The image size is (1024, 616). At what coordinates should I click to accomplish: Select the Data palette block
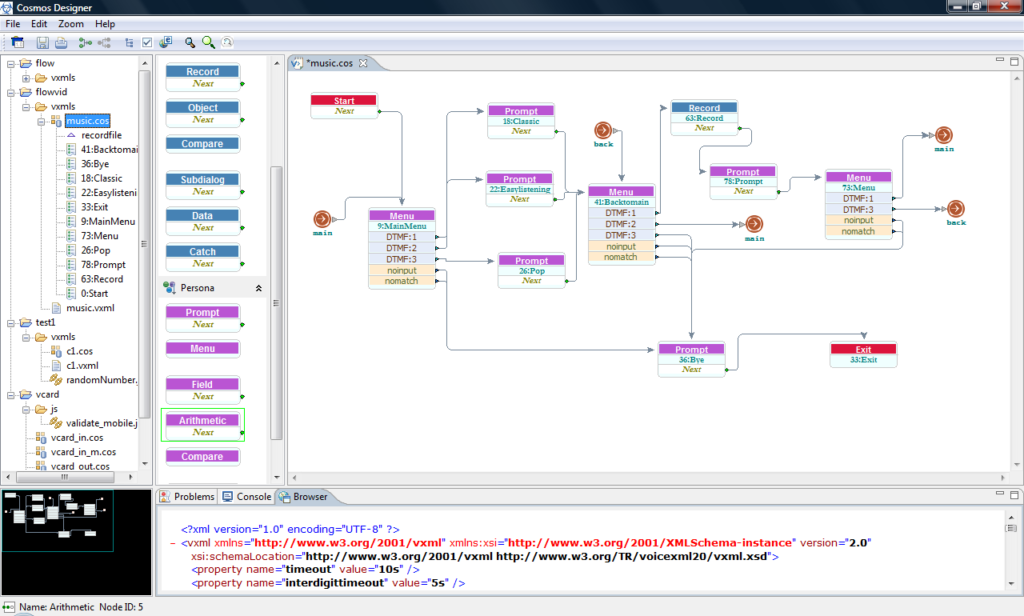click(x=202, y=221)
